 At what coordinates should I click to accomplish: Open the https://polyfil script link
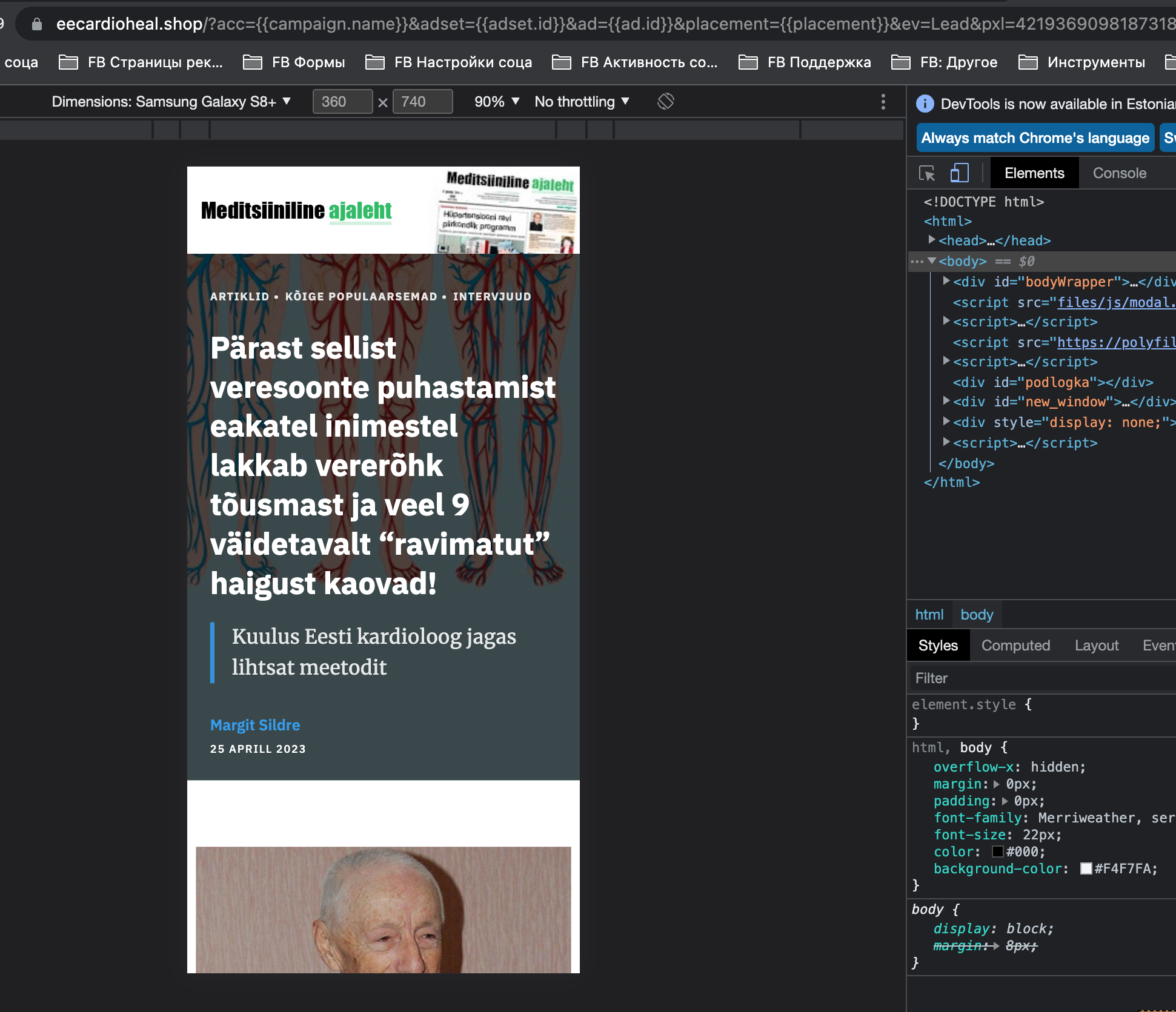pyautogui.click(x=1116, y=342)
